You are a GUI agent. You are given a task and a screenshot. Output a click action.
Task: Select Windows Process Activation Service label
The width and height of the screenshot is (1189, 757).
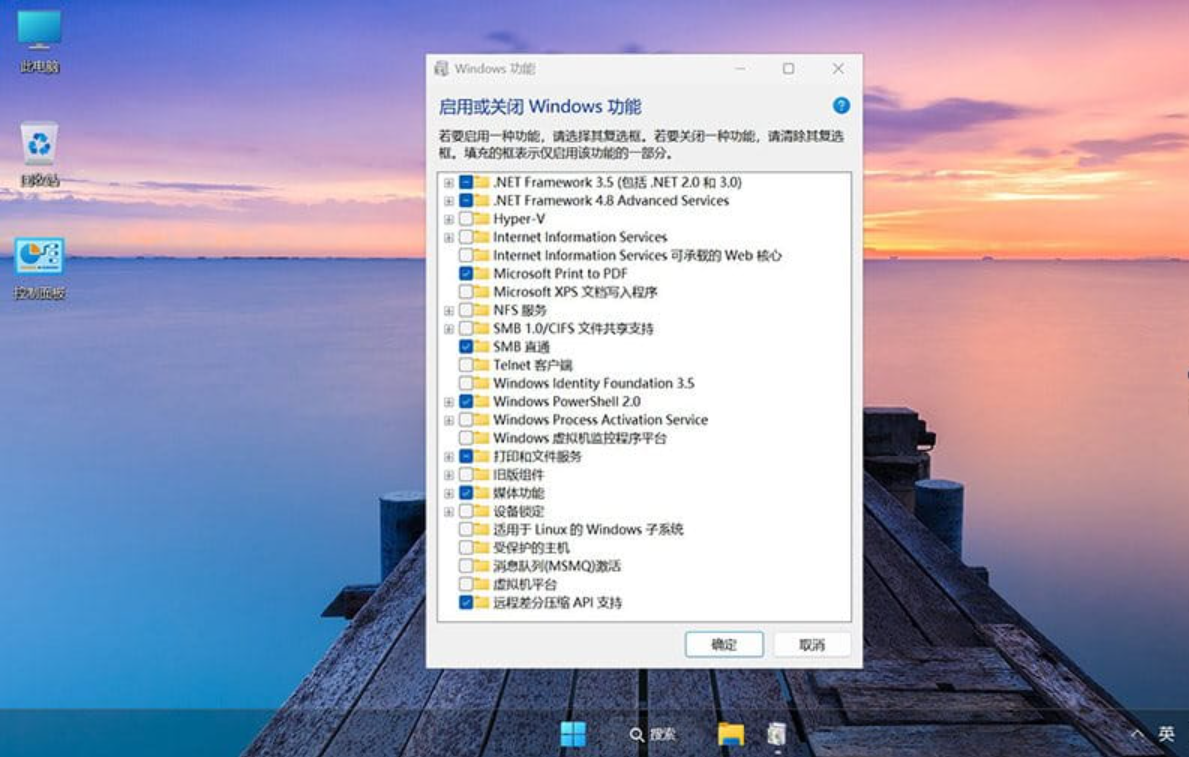point(601,419)
